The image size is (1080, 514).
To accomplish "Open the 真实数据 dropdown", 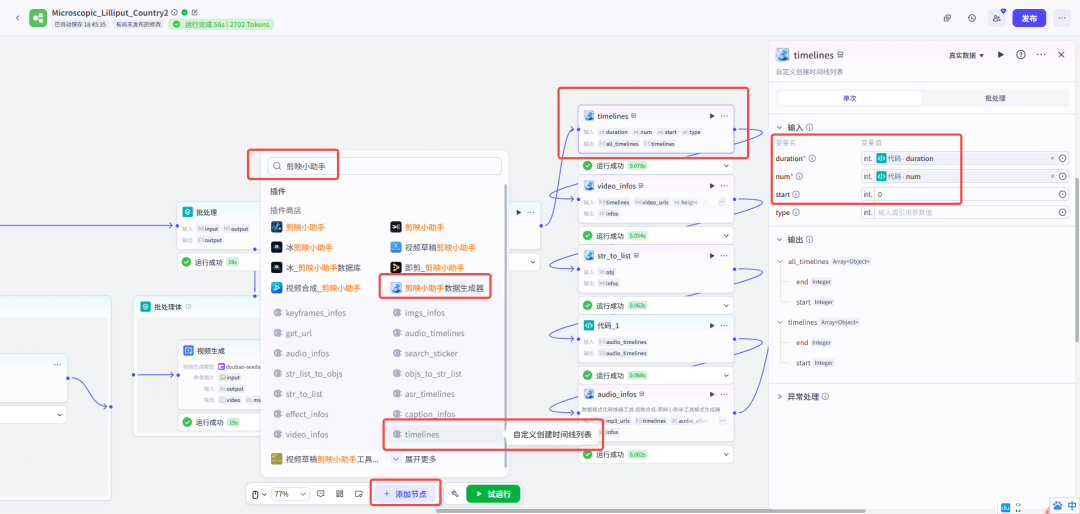I will [x=966, y=55].
